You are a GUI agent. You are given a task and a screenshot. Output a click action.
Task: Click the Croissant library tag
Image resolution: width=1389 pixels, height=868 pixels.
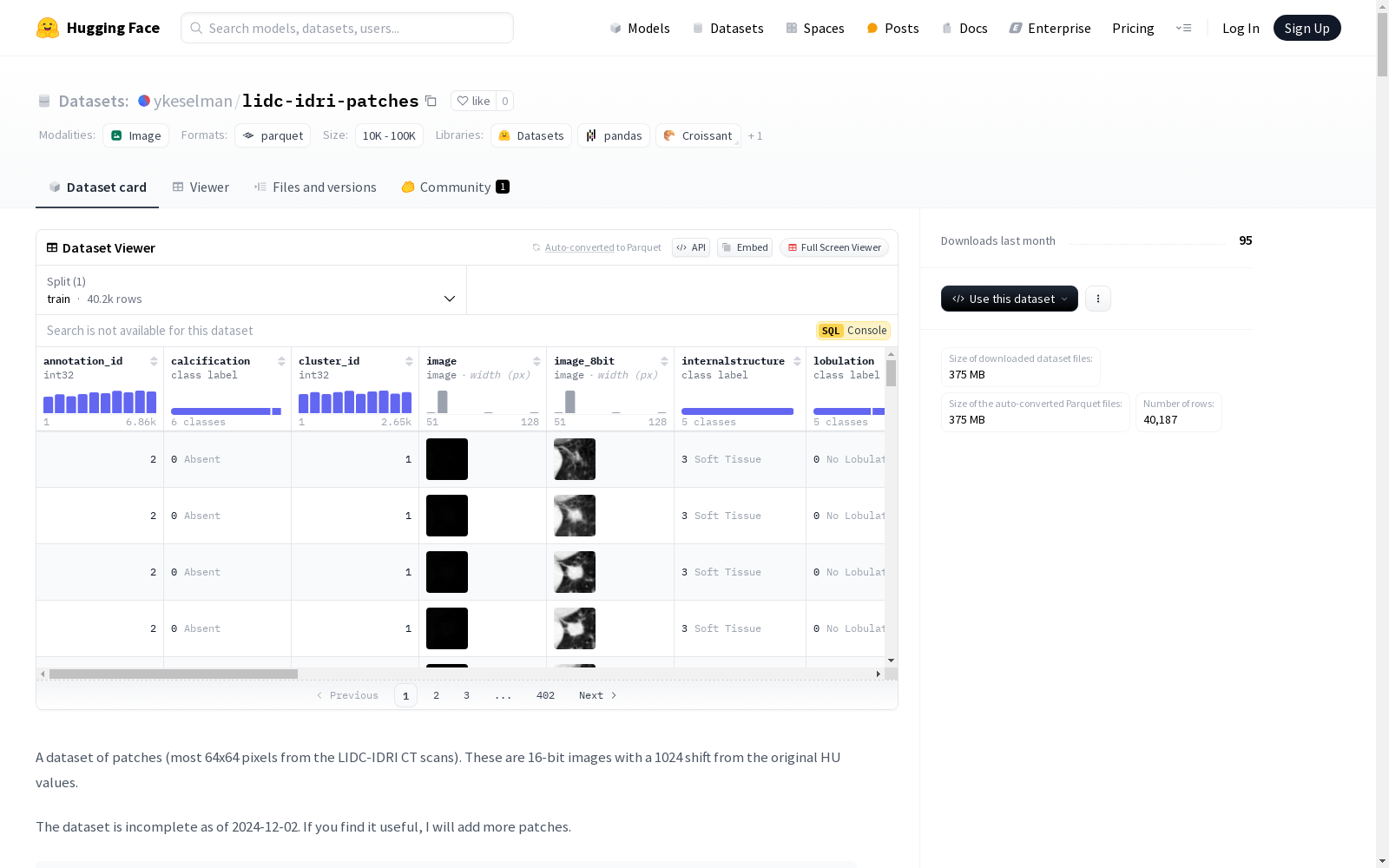click(x=698, y=135)
